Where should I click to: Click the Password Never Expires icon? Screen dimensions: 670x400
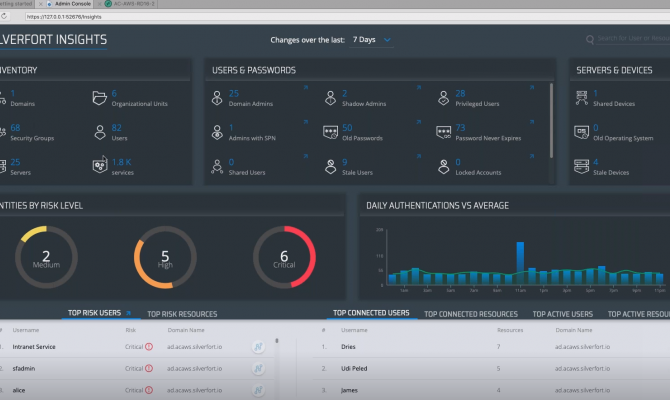point(444,132)
